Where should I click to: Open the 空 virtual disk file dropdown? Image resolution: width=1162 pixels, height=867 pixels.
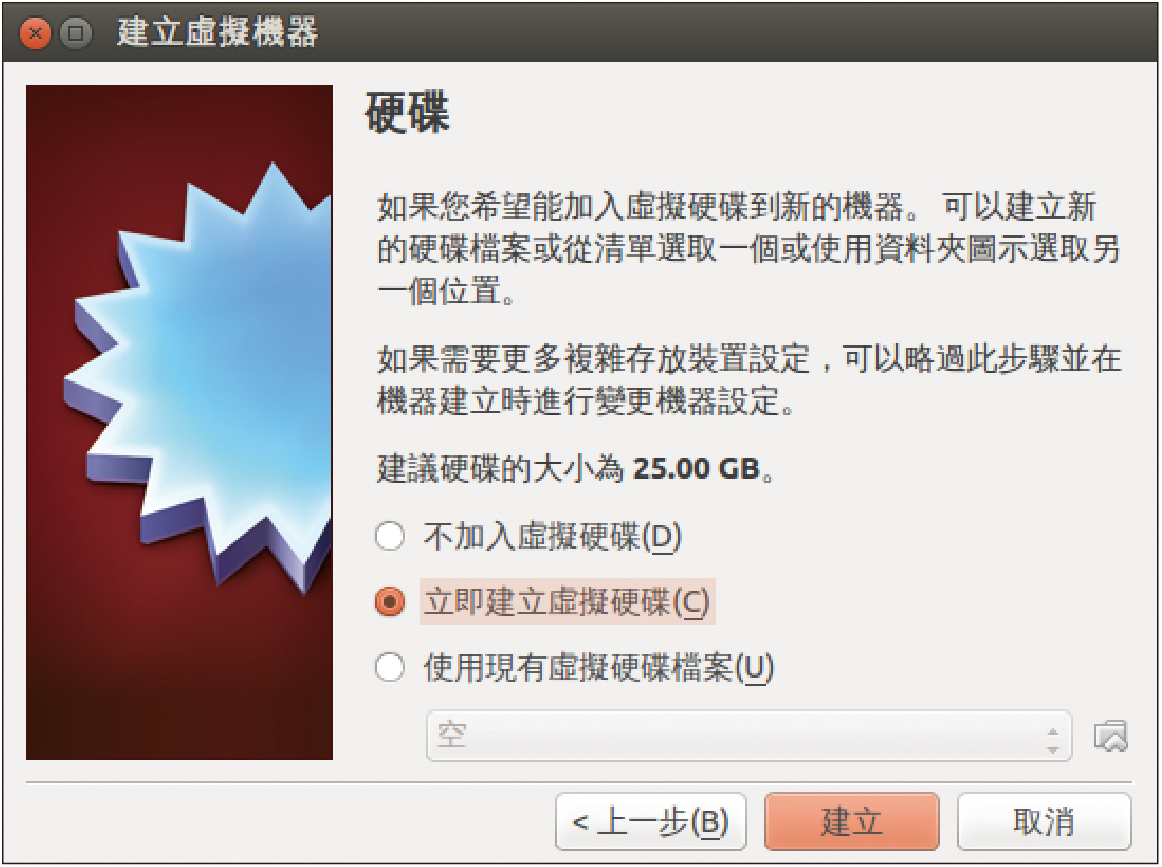[x=749, y=736]
